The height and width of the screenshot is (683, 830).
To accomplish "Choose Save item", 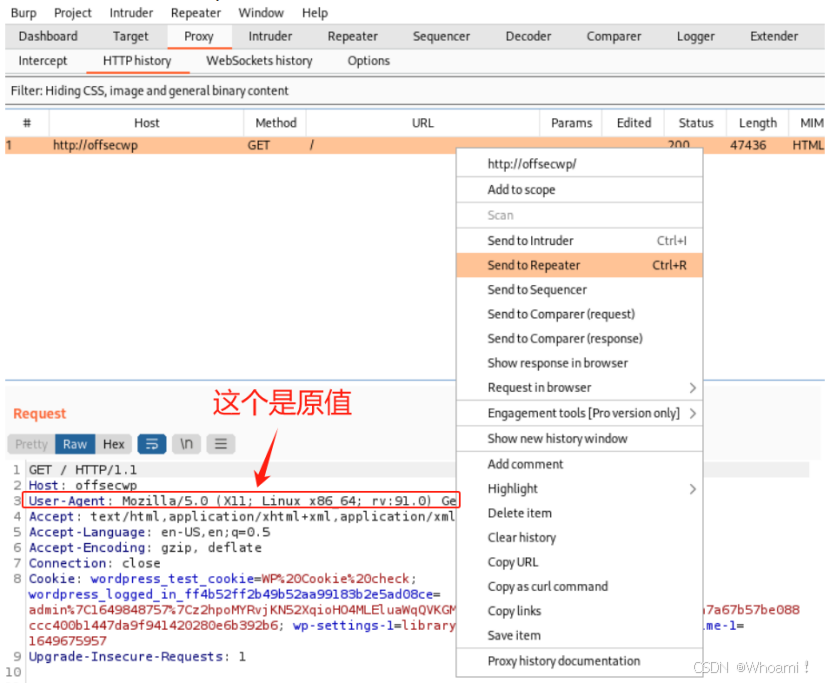I will [x=580, y=635].
